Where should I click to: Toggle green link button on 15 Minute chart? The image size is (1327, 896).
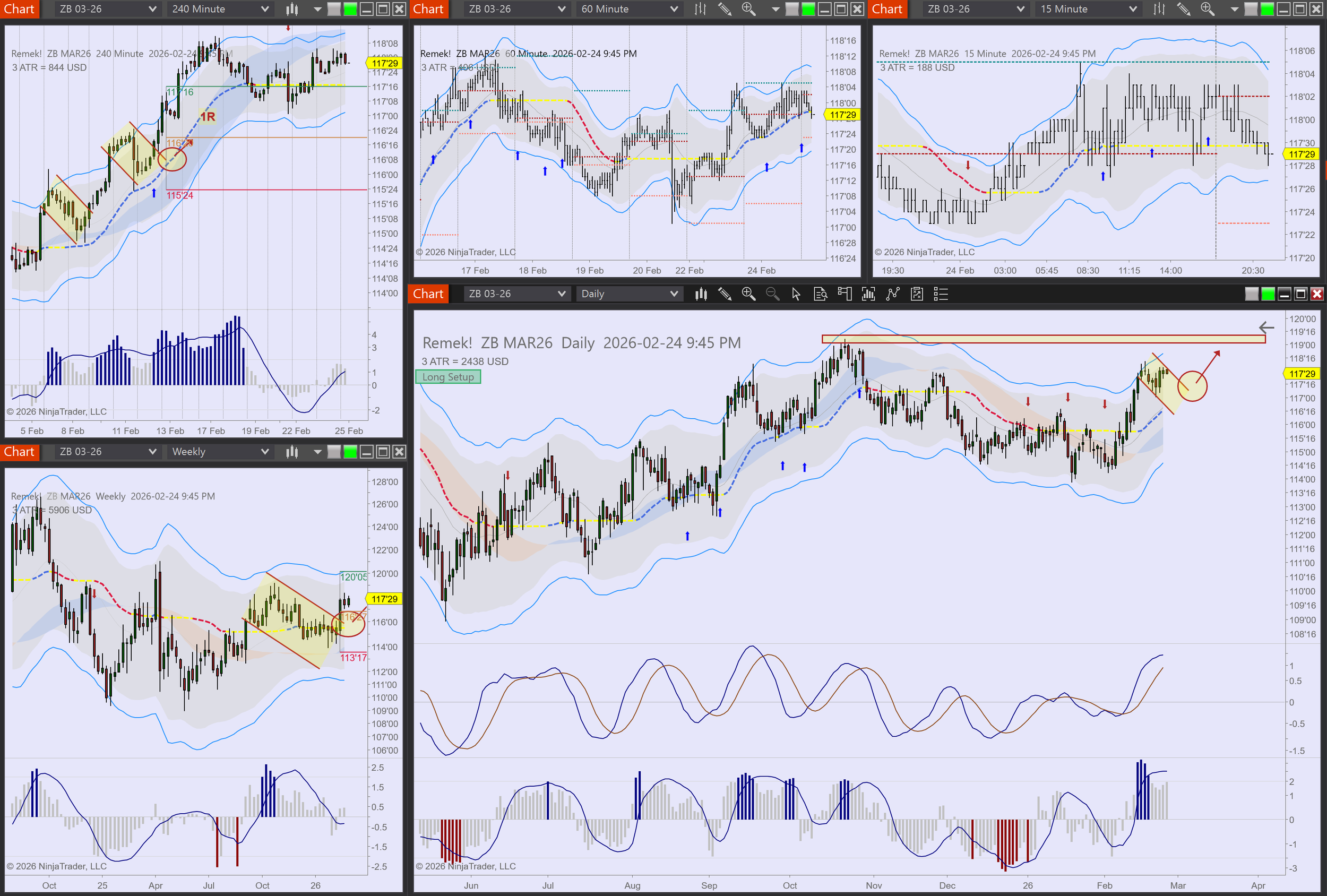tap(1266, 9)
